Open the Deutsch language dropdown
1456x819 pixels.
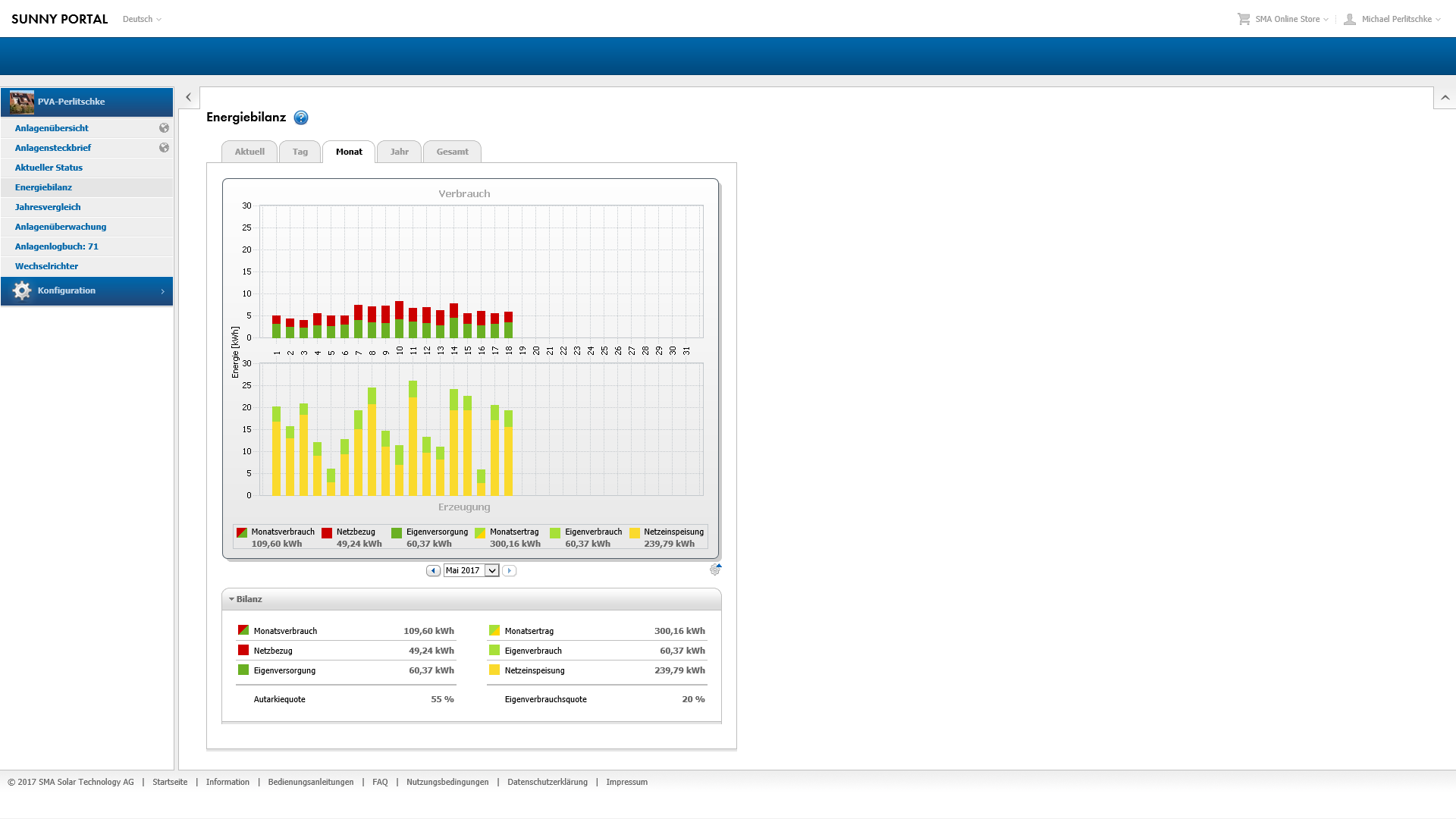142,19
